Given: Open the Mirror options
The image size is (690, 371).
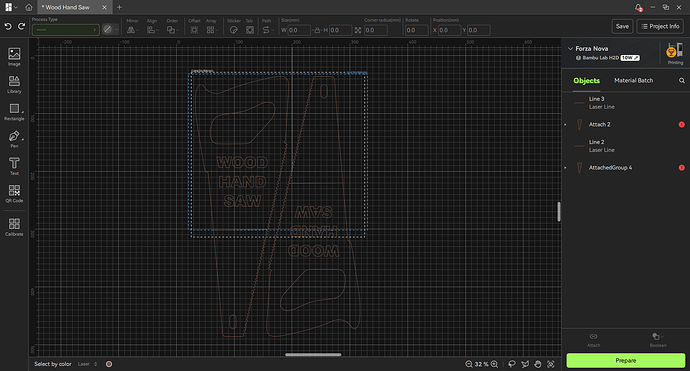Looking at the screenshot, I should [132, 30].
